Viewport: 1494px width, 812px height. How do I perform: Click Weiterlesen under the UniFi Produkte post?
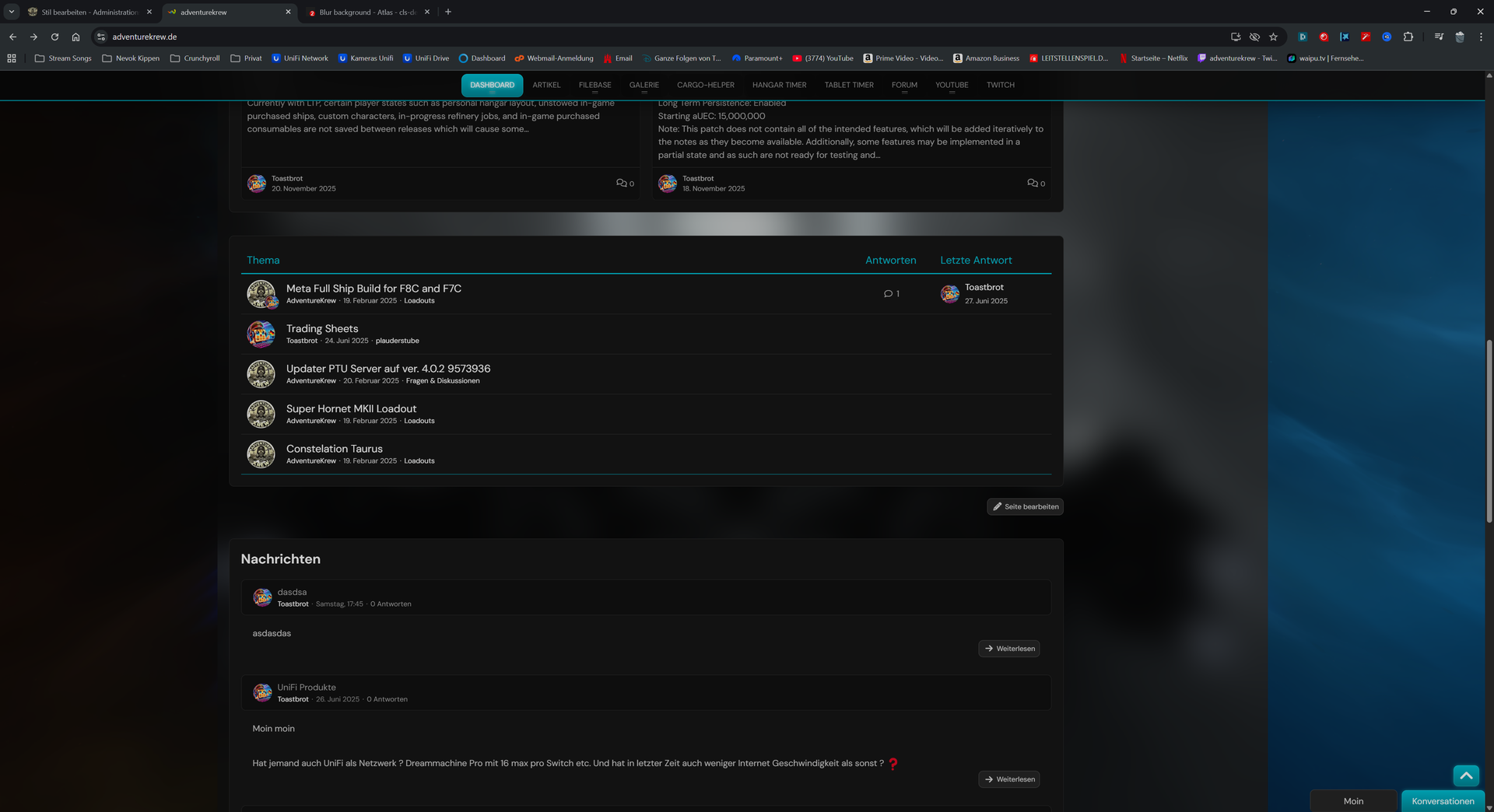1008,779
